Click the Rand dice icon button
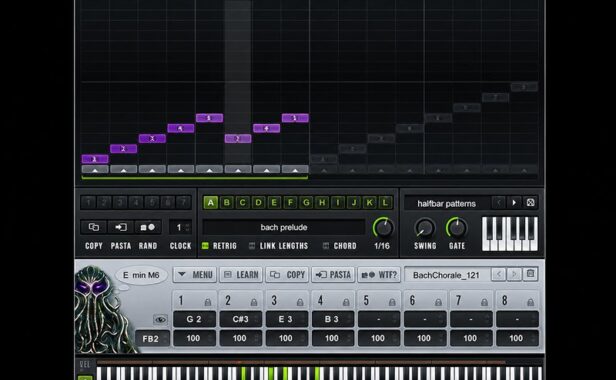The width and height of the screenshot is (616, 380). (x=148, y=227)
